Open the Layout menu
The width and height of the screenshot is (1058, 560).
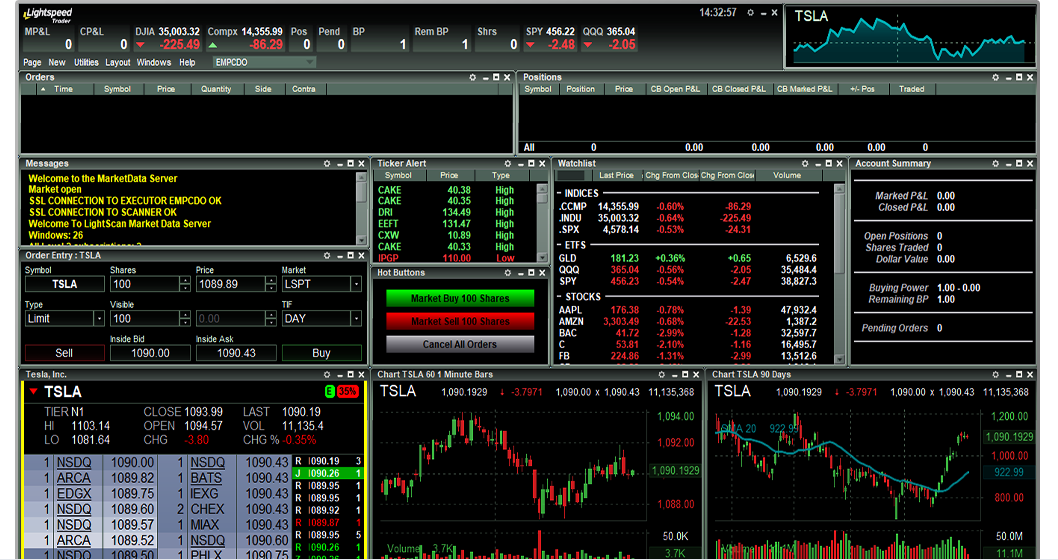(x=117, y=62)
